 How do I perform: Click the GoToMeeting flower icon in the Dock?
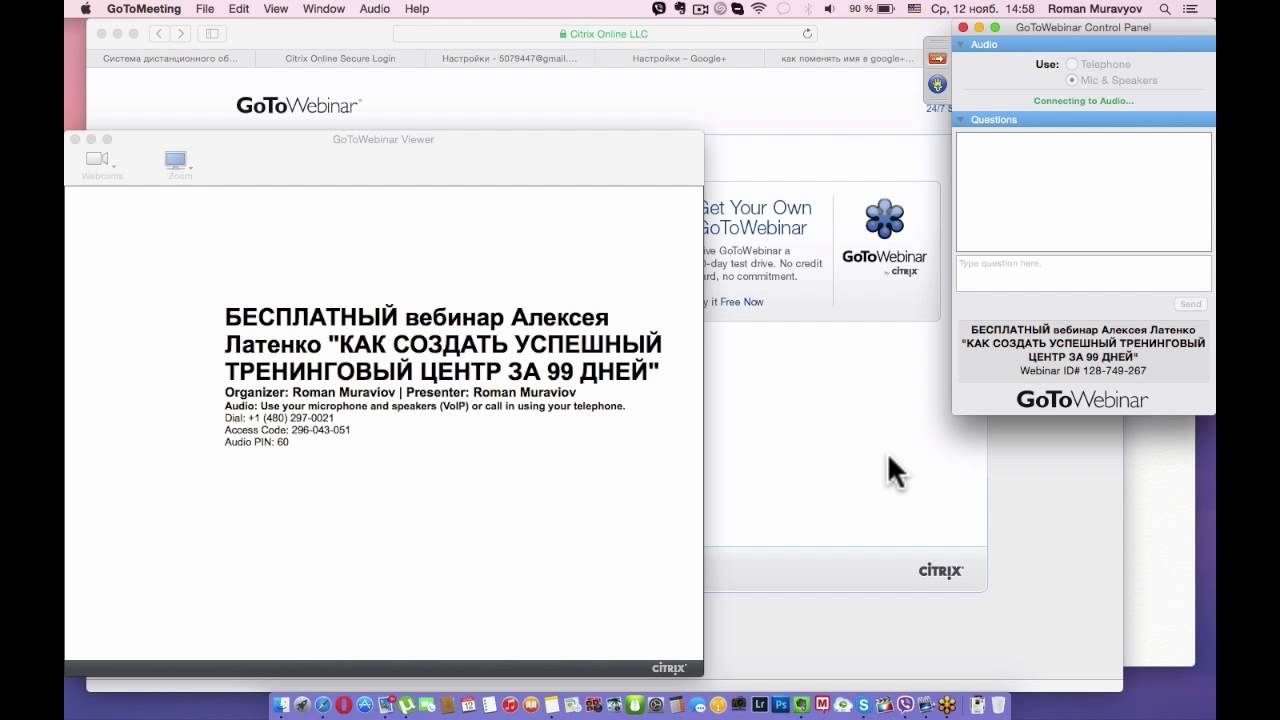pyautogui.click(x=947, y=705)
